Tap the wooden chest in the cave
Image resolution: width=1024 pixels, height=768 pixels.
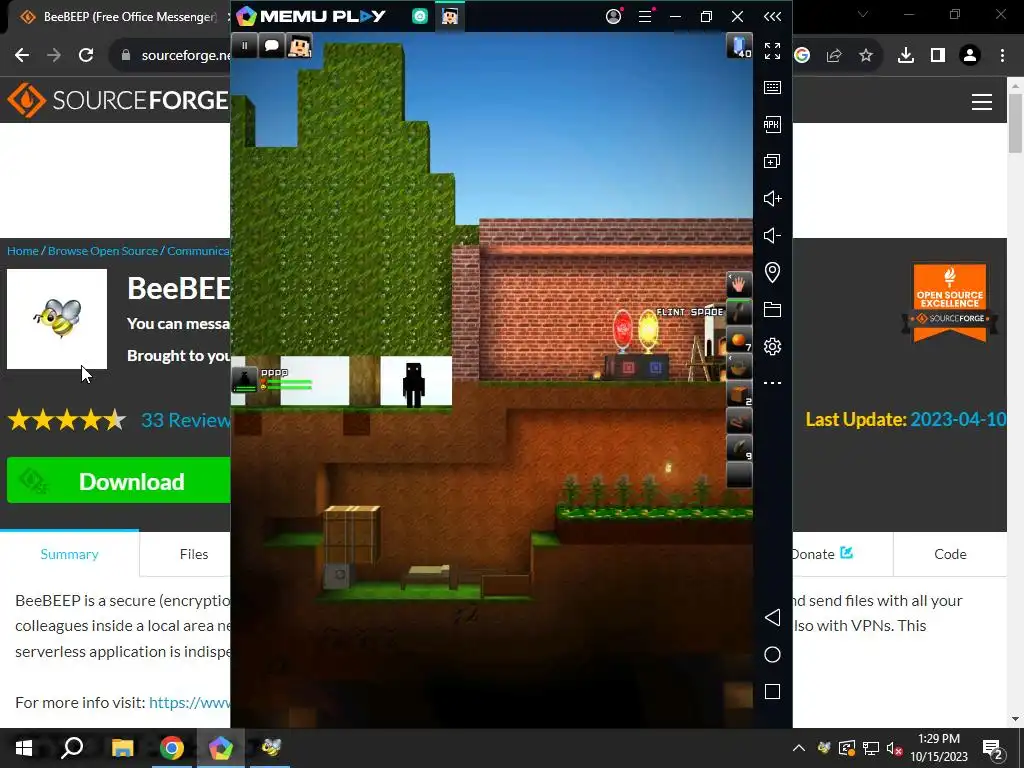tap(352, 533)
